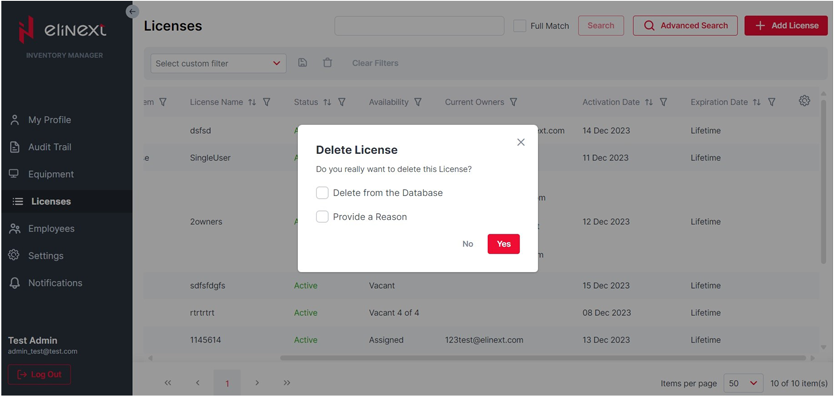Click the 1145614 license name
This screenshot has width=834, height=396.
205,340
